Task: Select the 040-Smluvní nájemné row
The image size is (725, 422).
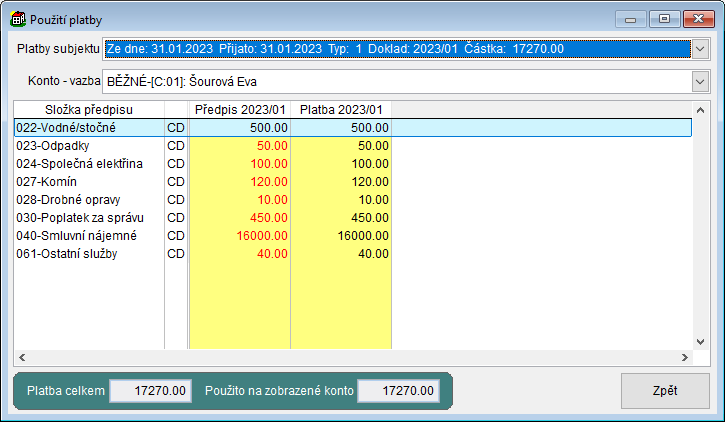Action: [88, 235]
